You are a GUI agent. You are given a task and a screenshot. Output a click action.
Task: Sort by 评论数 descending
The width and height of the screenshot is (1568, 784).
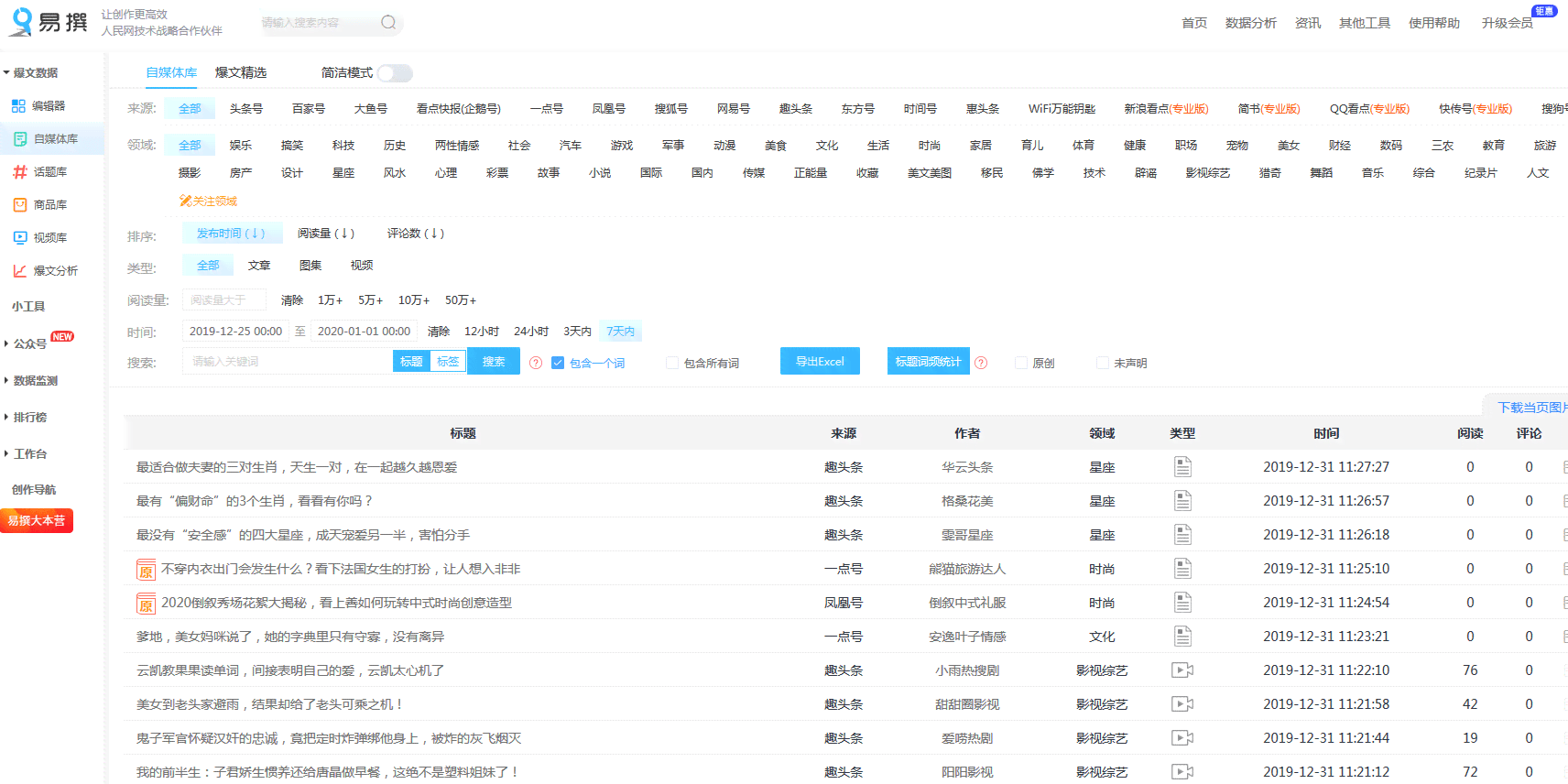point(415,234)
